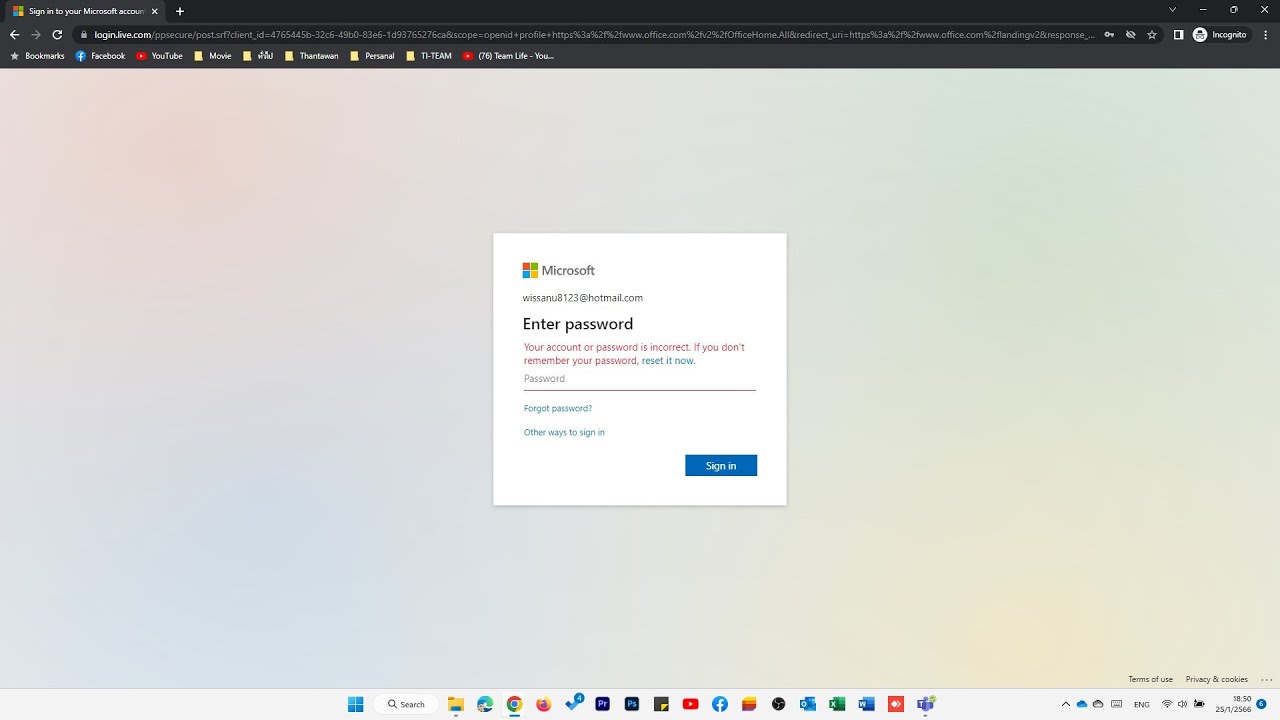Open Chrome three-dot menu

click(x=1267, y=34)
